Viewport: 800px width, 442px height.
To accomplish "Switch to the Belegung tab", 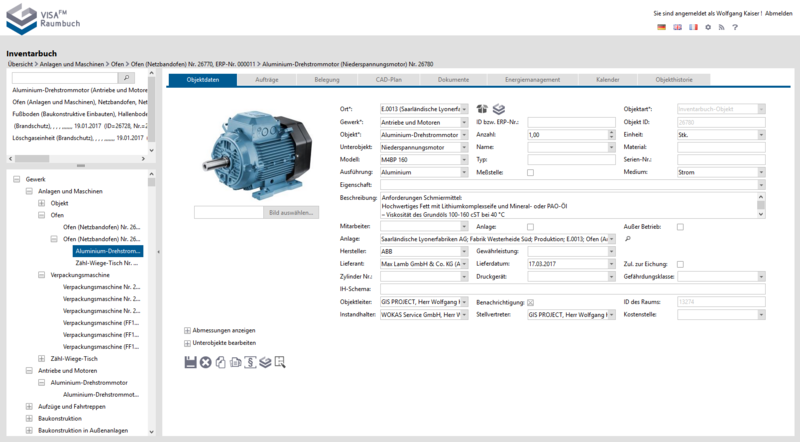I will tap(327, 80).
